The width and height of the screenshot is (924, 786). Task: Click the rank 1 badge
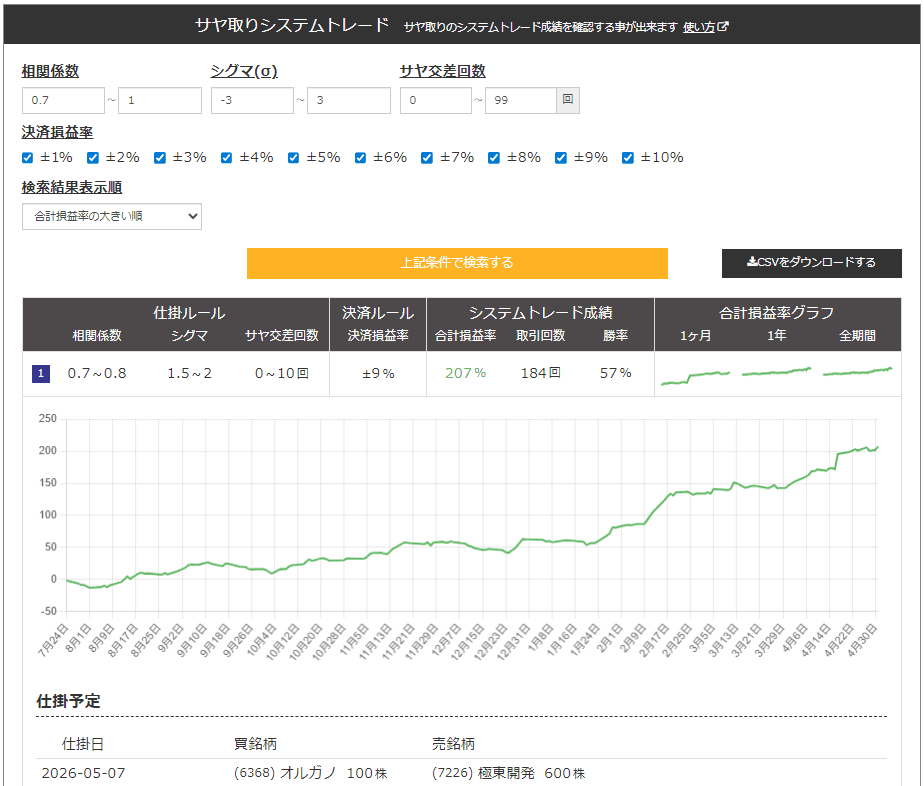tap(41, 373)
